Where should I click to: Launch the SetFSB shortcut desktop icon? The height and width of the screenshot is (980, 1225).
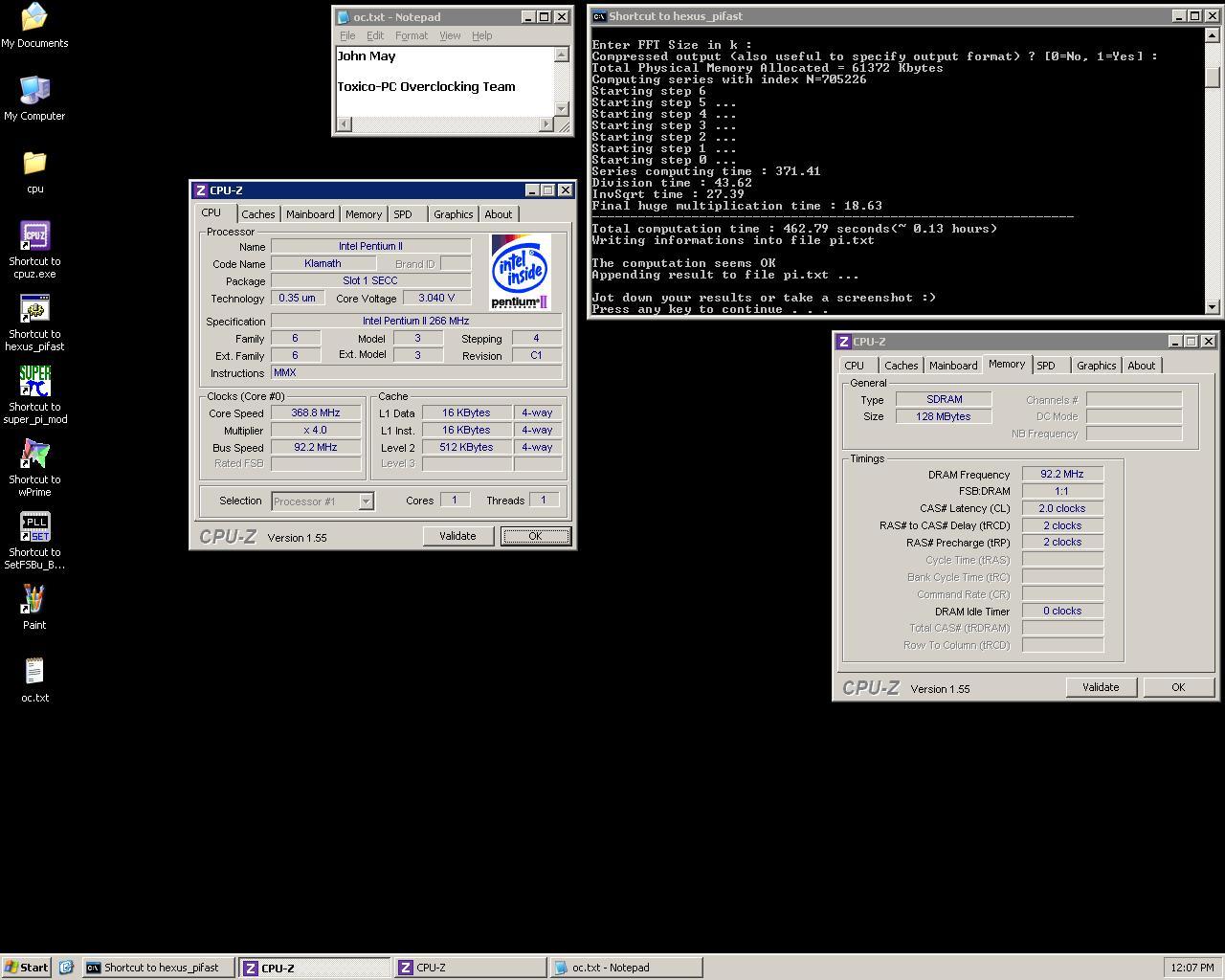(x=34, y=541)
